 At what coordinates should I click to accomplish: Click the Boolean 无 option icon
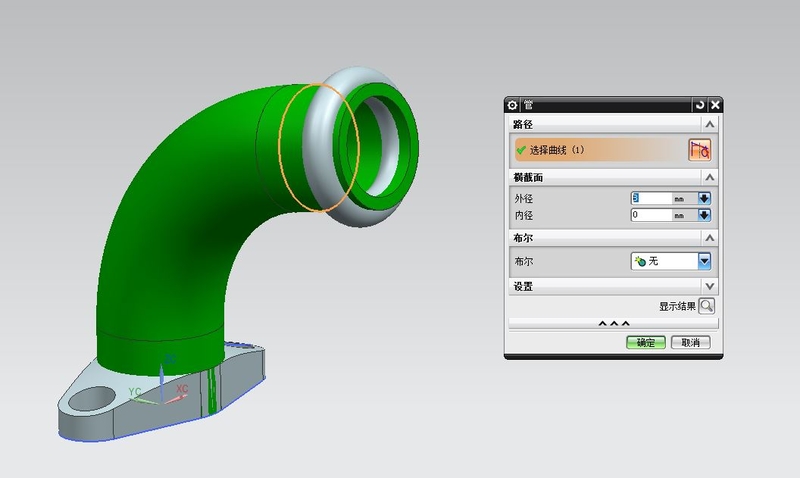click(x=640, y=261)
